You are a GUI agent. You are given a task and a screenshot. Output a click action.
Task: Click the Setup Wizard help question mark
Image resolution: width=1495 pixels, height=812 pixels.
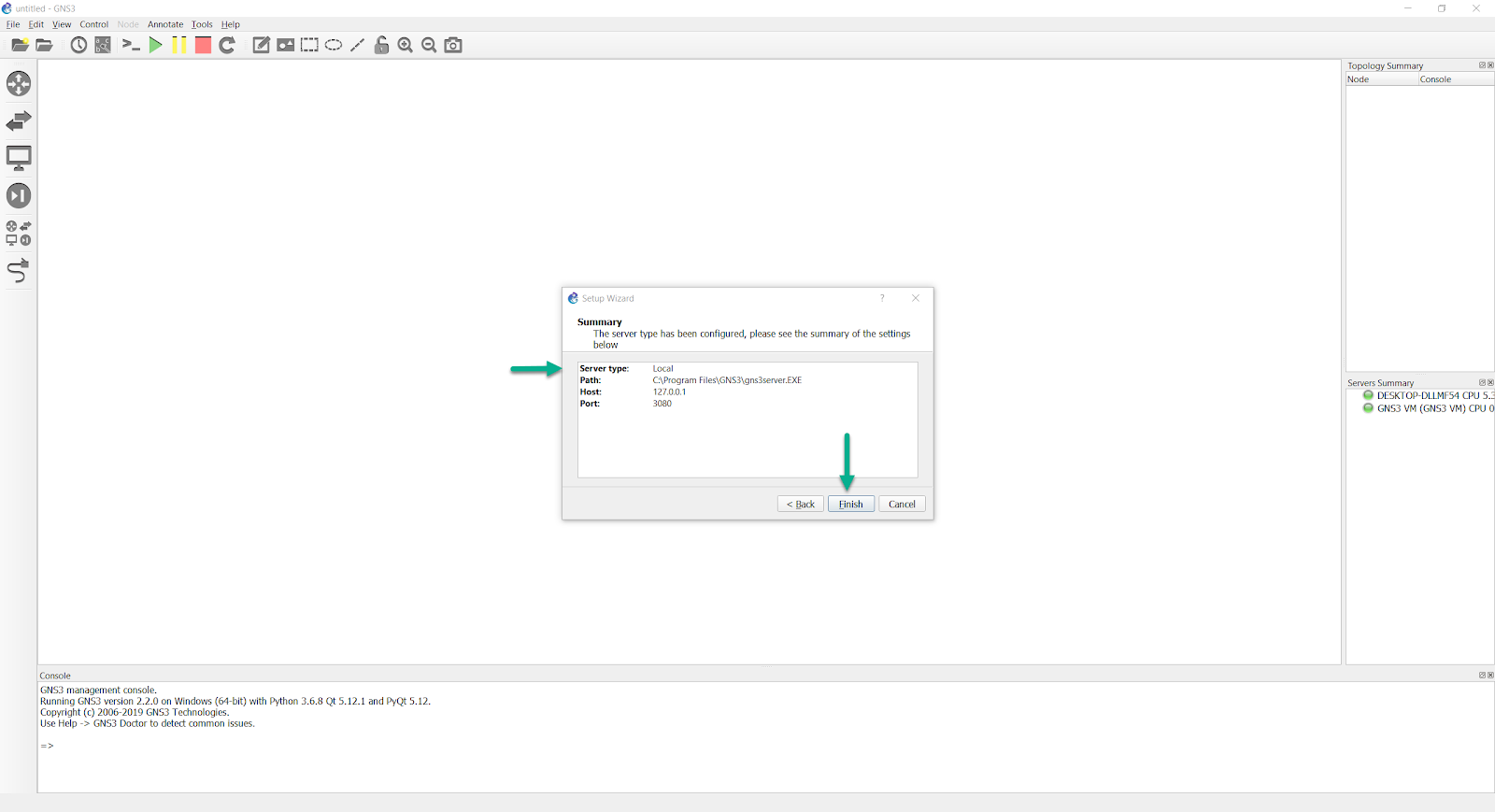pyautogui.click(x=882, y=298)
